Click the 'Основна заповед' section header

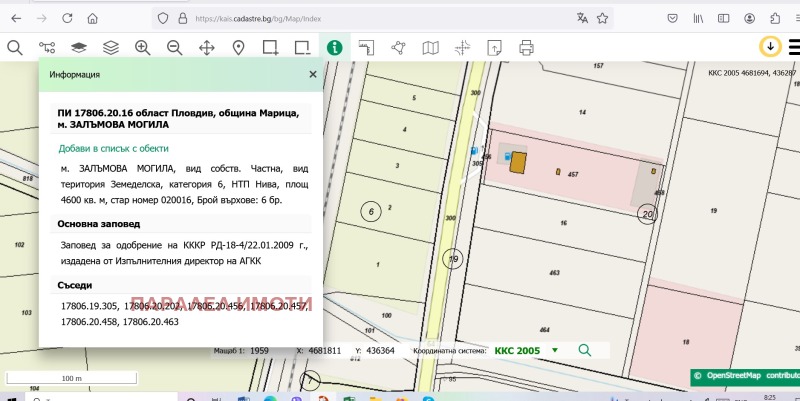[x=98, y=224]
